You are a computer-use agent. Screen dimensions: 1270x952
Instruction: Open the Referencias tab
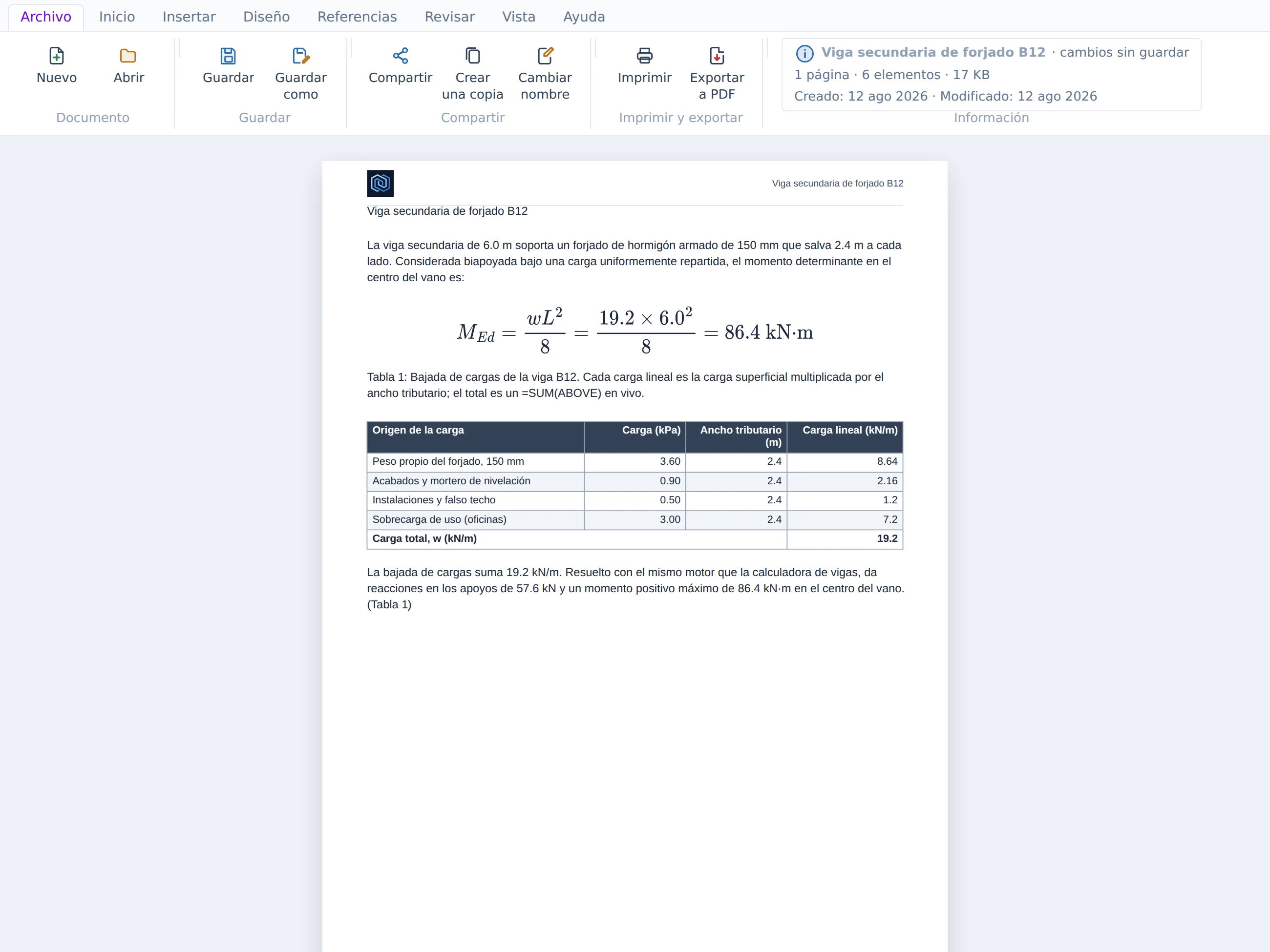pyautogui.click(x=357, y=17)
